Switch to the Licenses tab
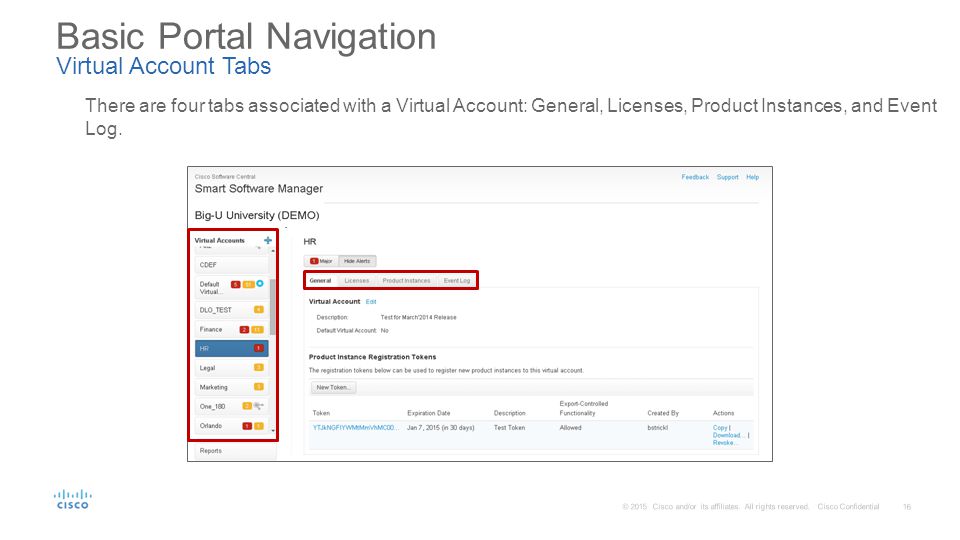Screen dimensions: 960x540 pyautogui.click(x=356, y=280)
